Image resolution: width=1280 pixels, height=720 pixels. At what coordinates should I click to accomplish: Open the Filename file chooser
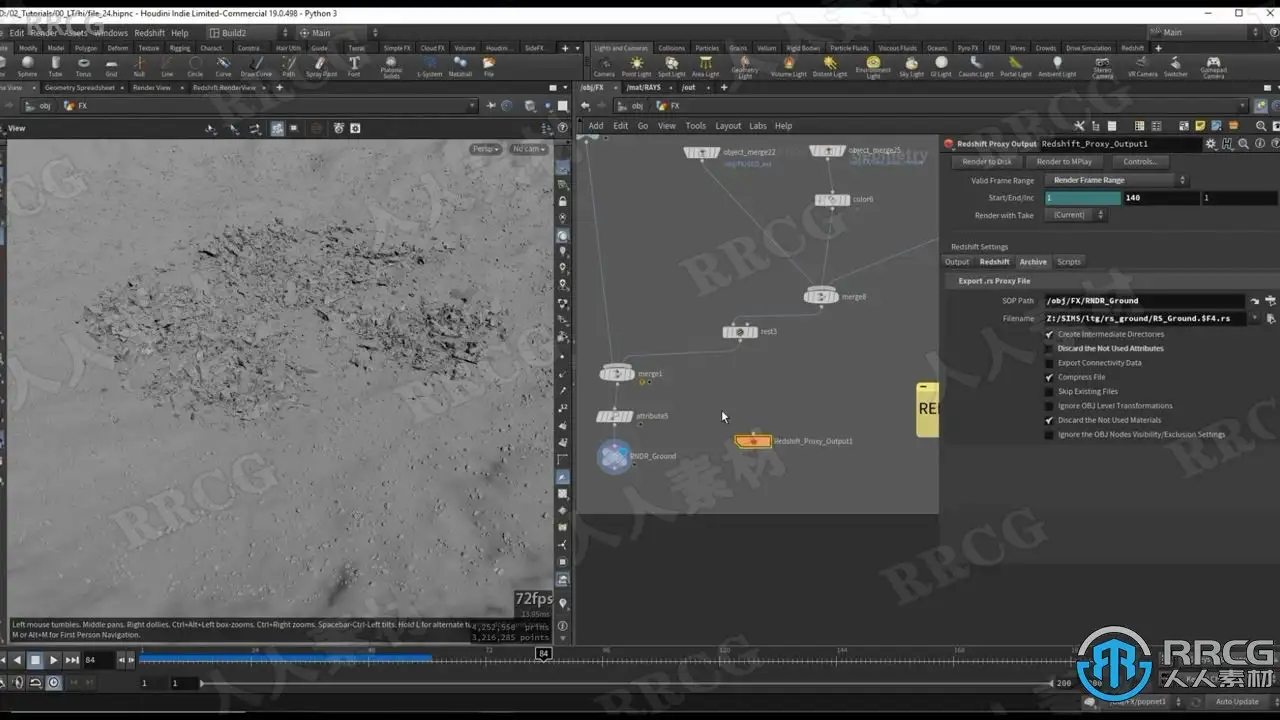point(1271,318)
